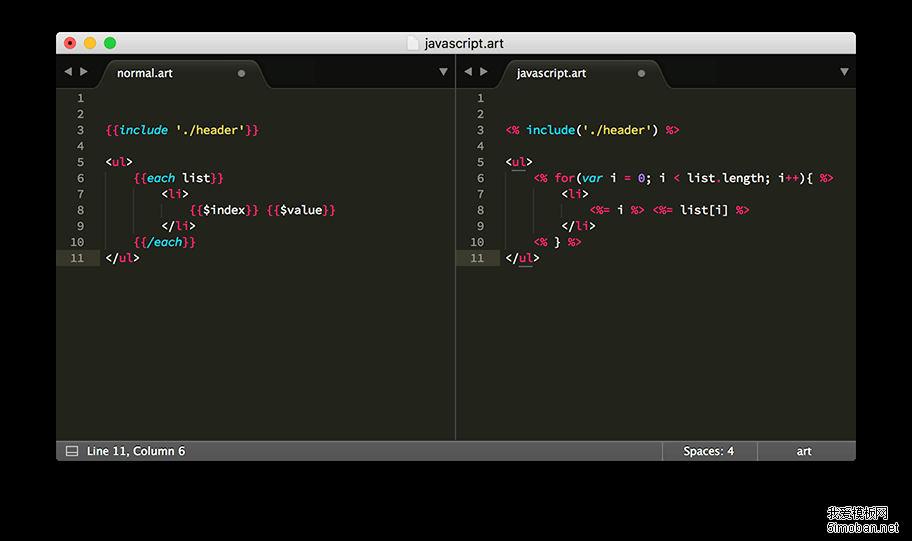Click line number 8 in right gutter
Screen dimensions: 912x541
pos(479,210)
